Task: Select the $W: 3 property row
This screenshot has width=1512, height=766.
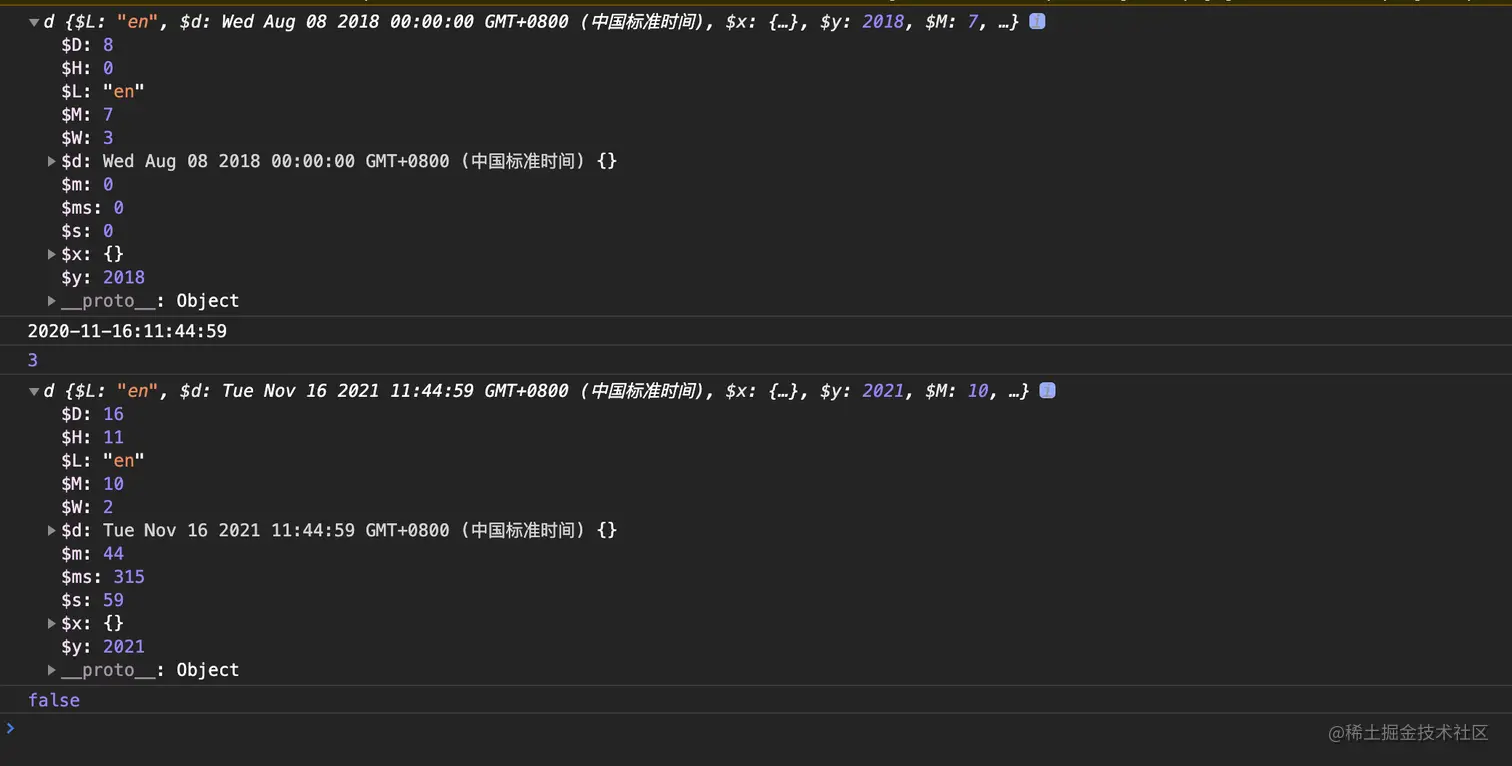Action: [87, 138]
